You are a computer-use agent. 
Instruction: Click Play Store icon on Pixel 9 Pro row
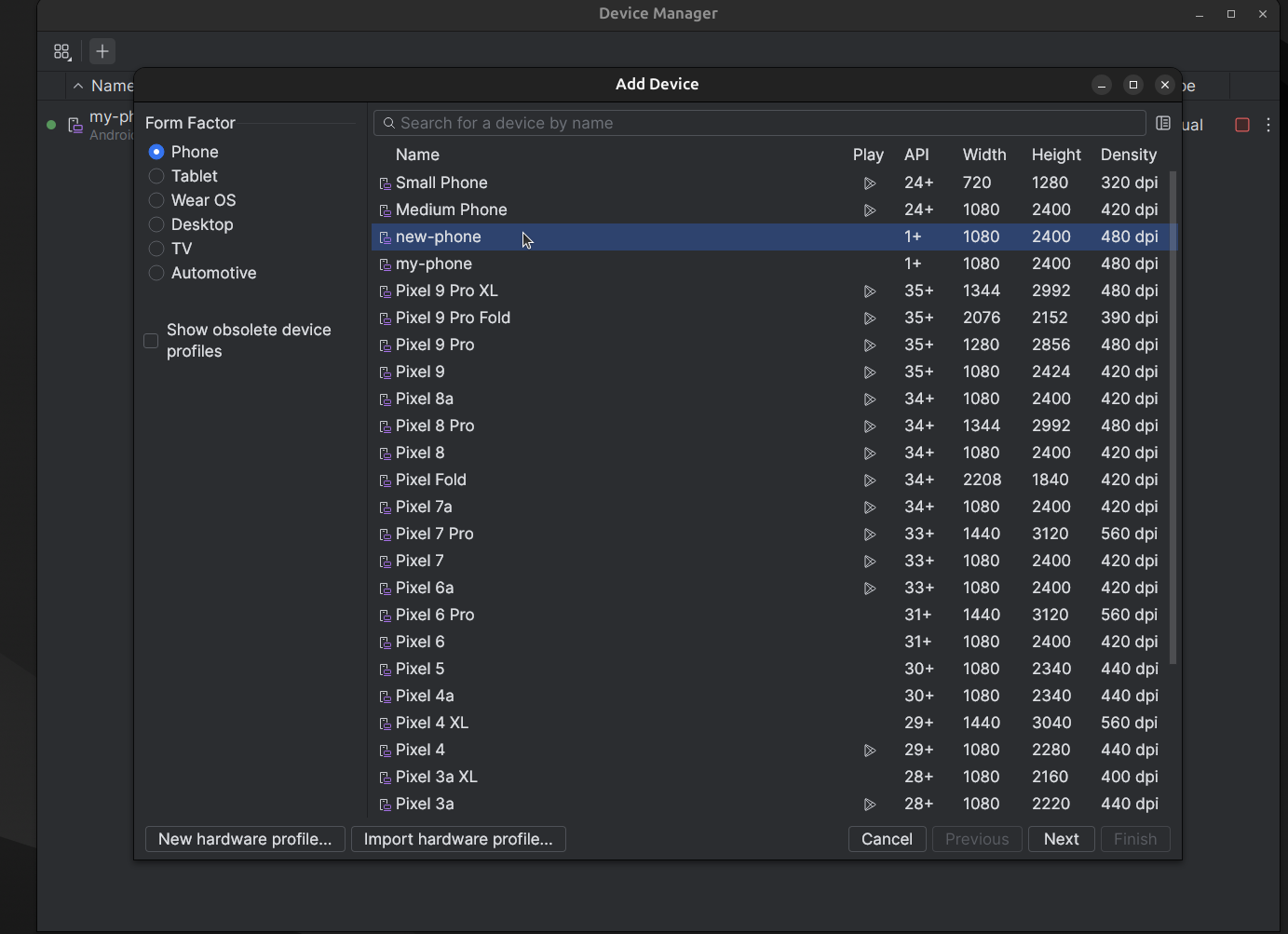click(x=869, y=345)
